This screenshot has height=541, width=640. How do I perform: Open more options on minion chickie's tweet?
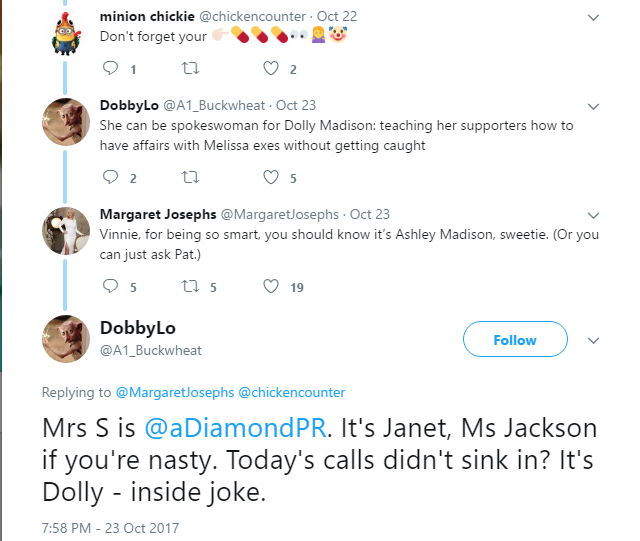tap(593, 17)
